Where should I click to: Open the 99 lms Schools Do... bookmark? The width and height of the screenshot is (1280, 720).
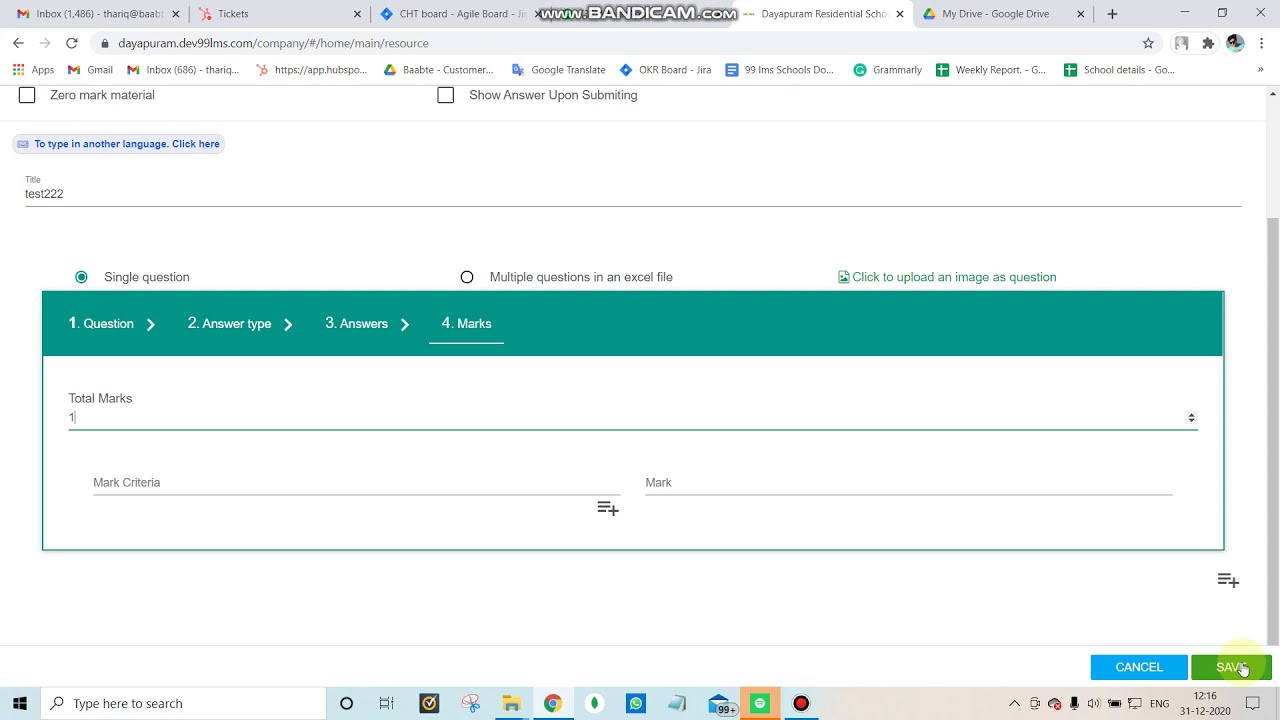tap(779, 70)
